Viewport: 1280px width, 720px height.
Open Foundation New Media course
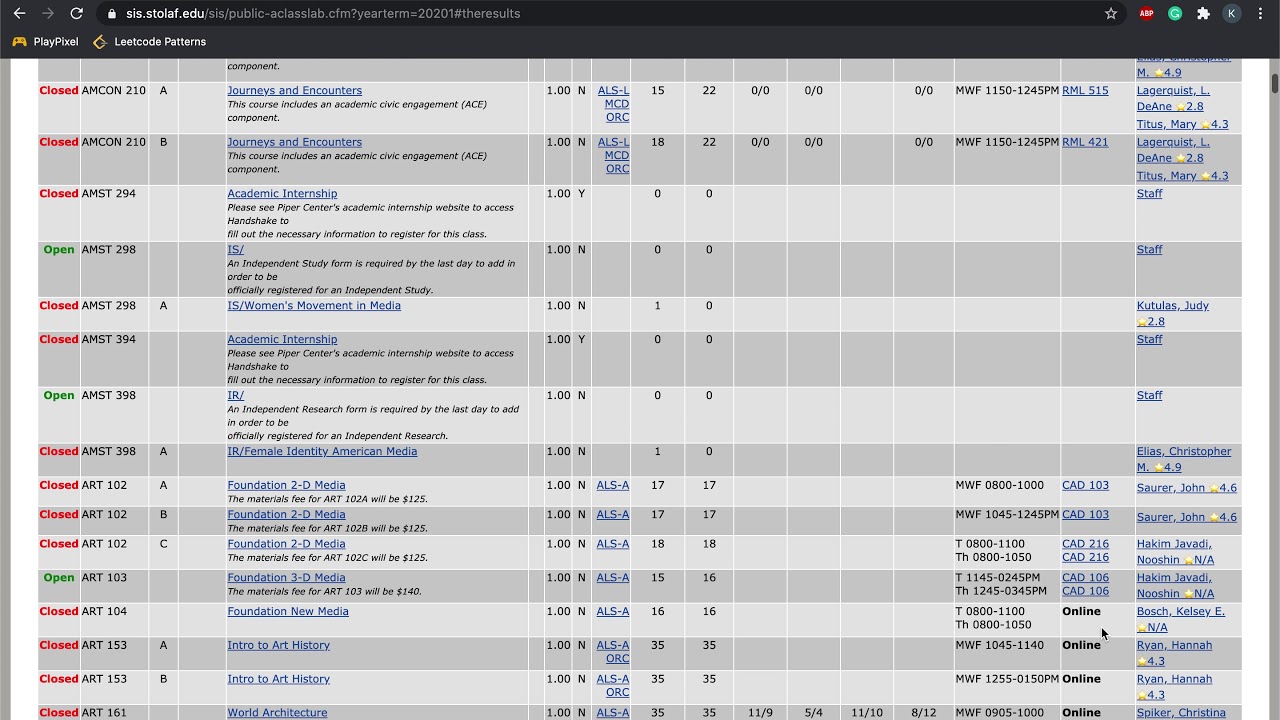pyautogui.click(x=288, y=612)
